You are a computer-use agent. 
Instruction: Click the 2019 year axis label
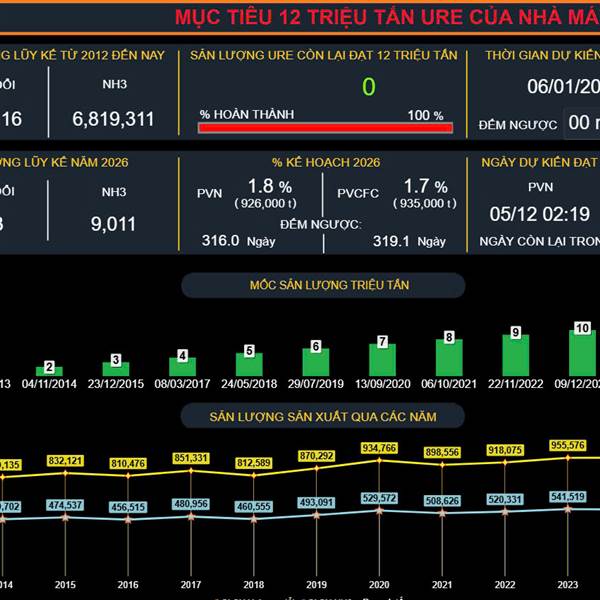point(316,585)
